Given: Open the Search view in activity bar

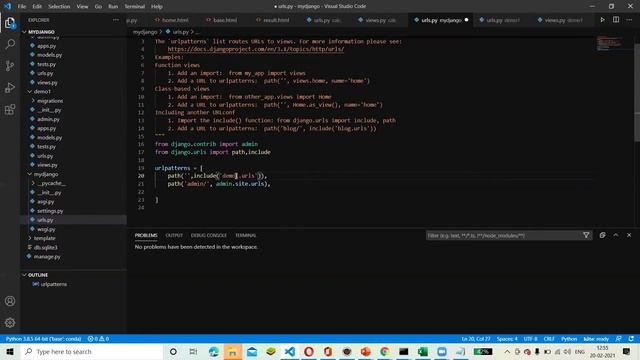Looking at the screenshot, I should coord(10,44).
